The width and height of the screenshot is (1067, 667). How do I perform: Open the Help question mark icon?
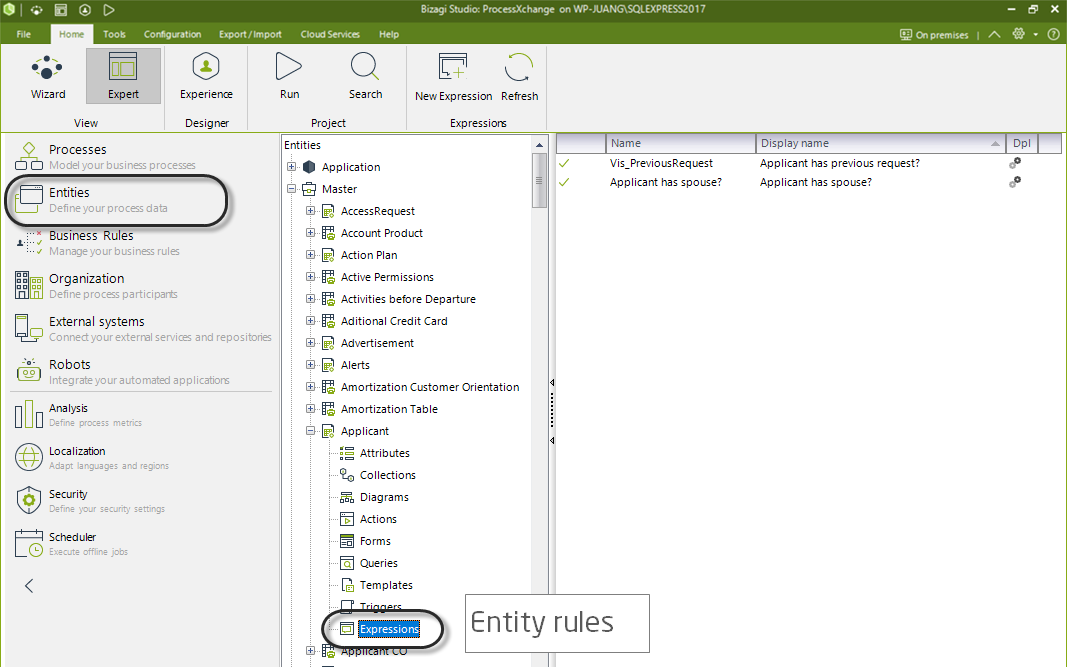point(1053,34)
